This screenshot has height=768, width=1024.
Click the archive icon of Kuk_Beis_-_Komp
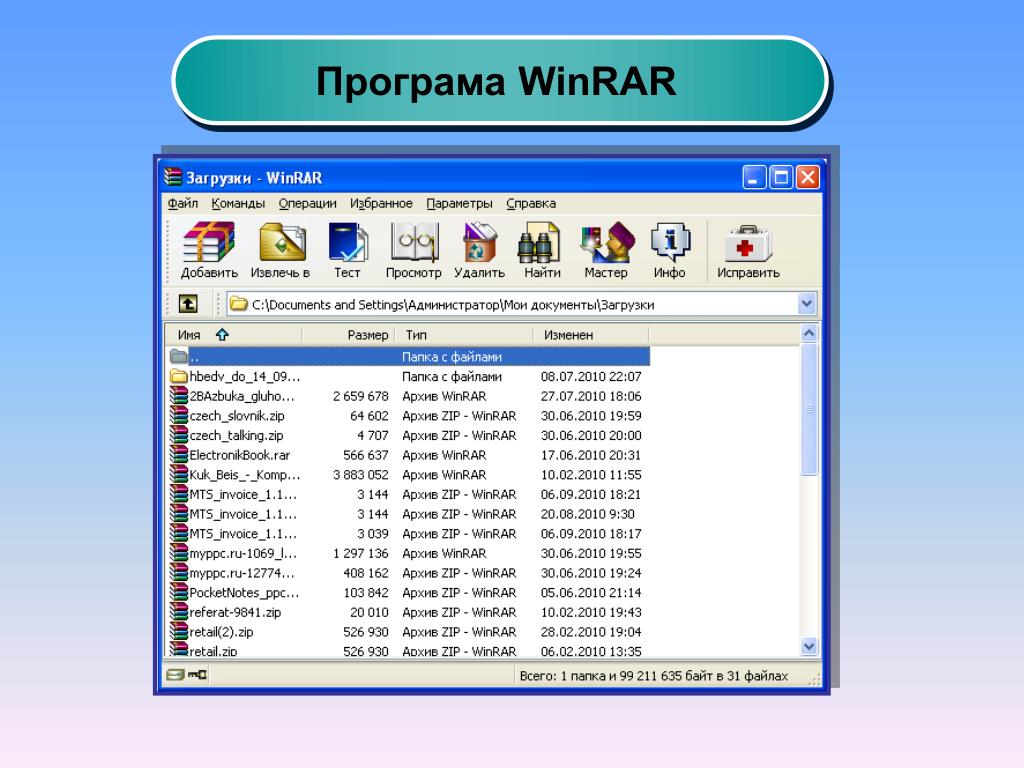(x=178, y=474)
